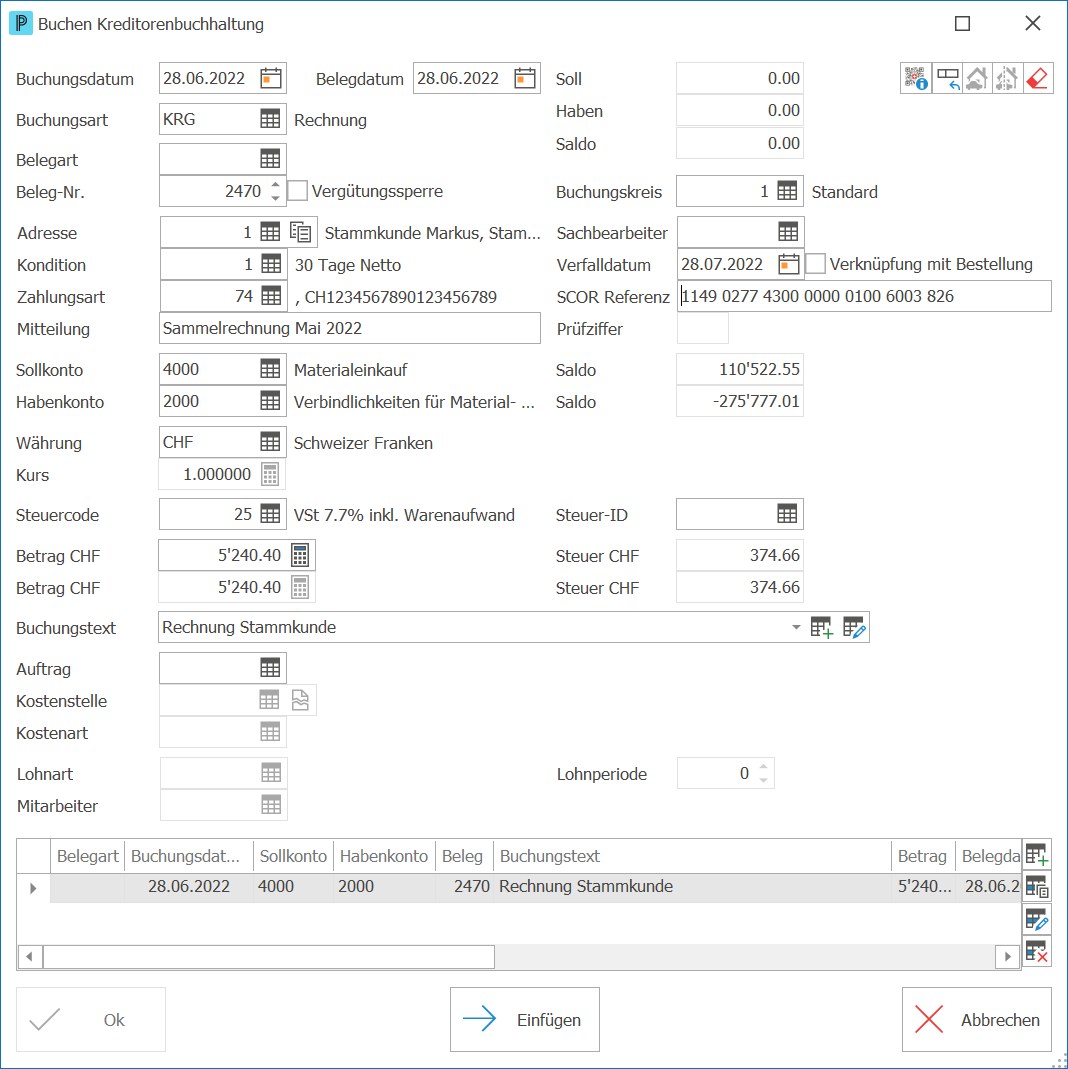Click into the Mitteilung text field
This screenshot has height=1069, width=1068.
point(350,328)
